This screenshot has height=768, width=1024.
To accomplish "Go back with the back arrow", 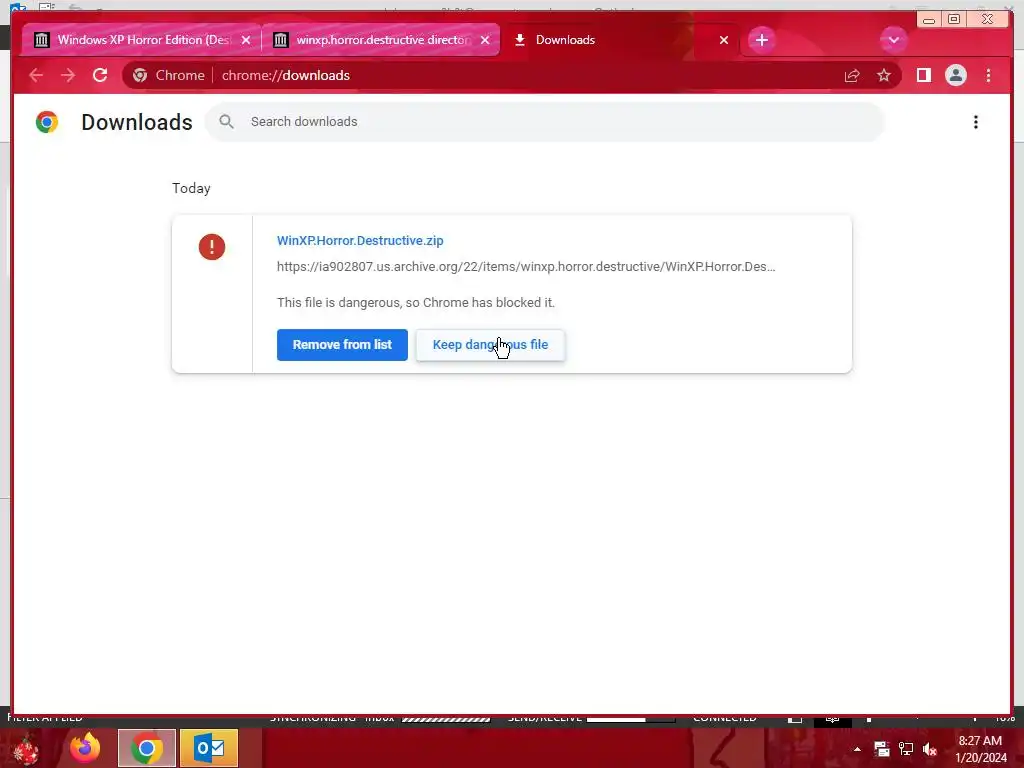I will coord(36,75).
